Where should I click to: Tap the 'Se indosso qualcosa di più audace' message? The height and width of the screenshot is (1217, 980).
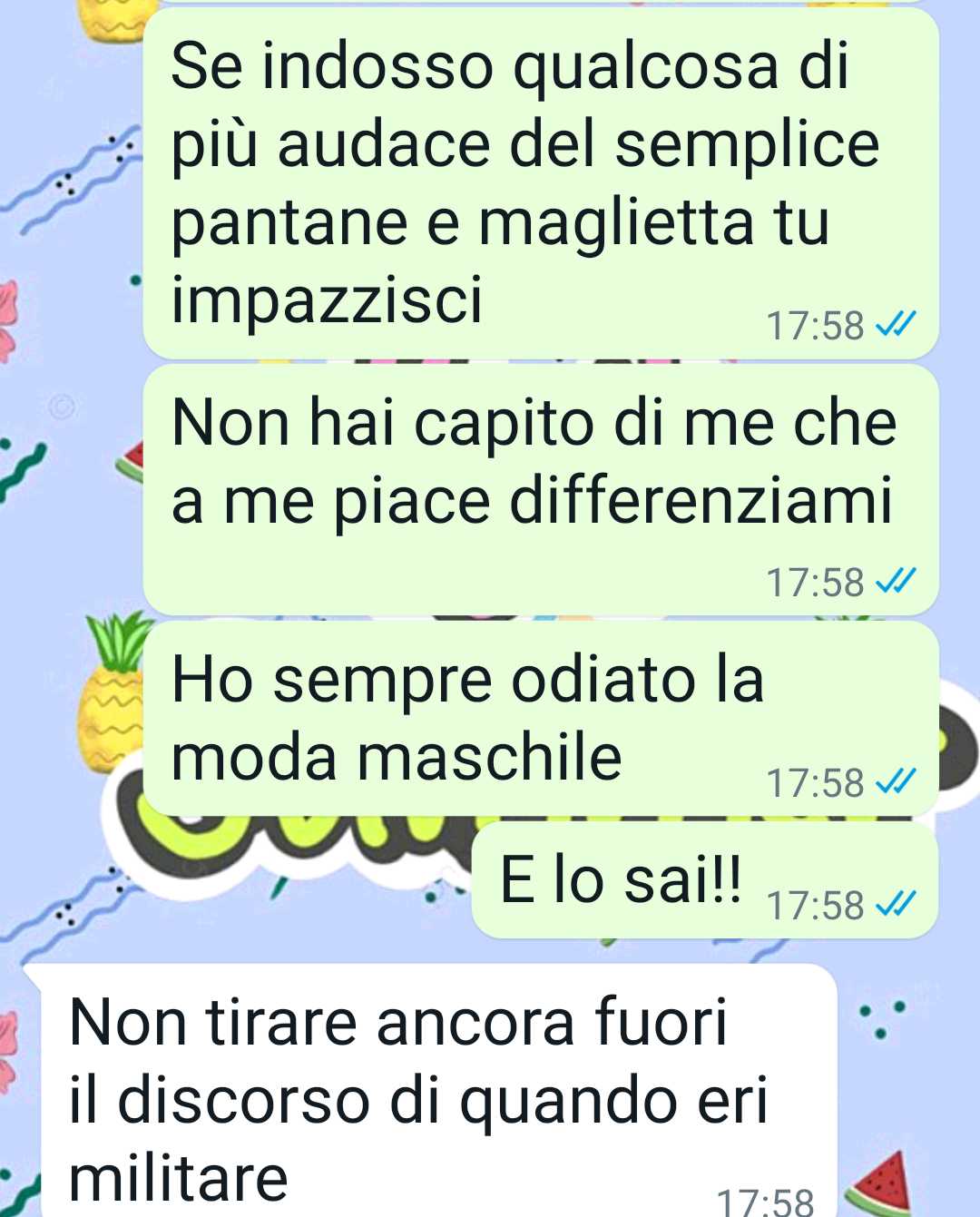tap(541, 182)
